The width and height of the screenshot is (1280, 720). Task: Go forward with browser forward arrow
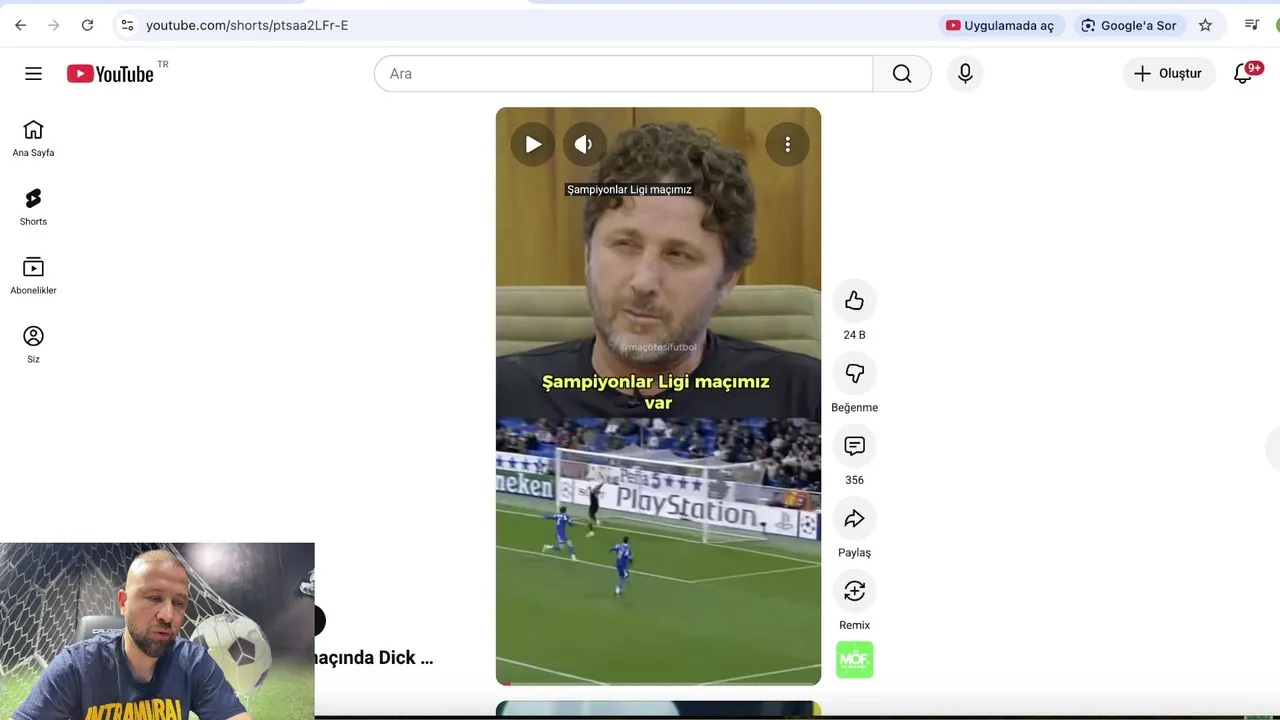(54, 25)
